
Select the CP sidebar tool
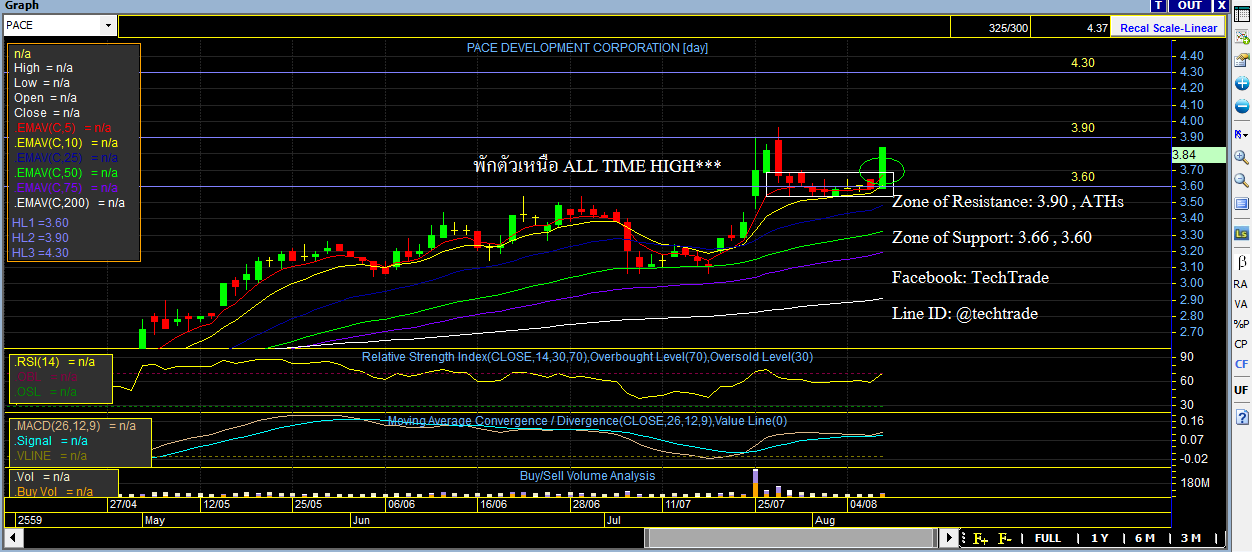[1241, 344]
